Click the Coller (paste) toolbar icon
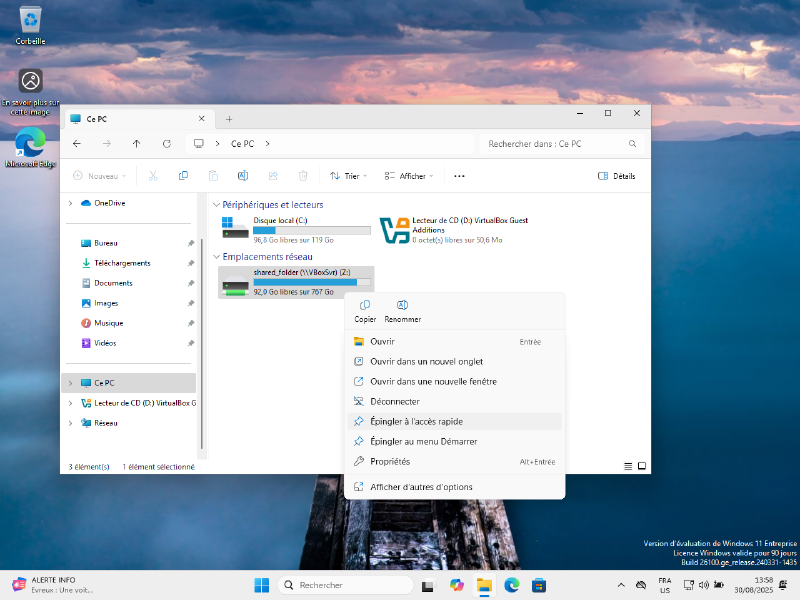Image resolution: width=800 pixels, height=600 pixels. 214,175
